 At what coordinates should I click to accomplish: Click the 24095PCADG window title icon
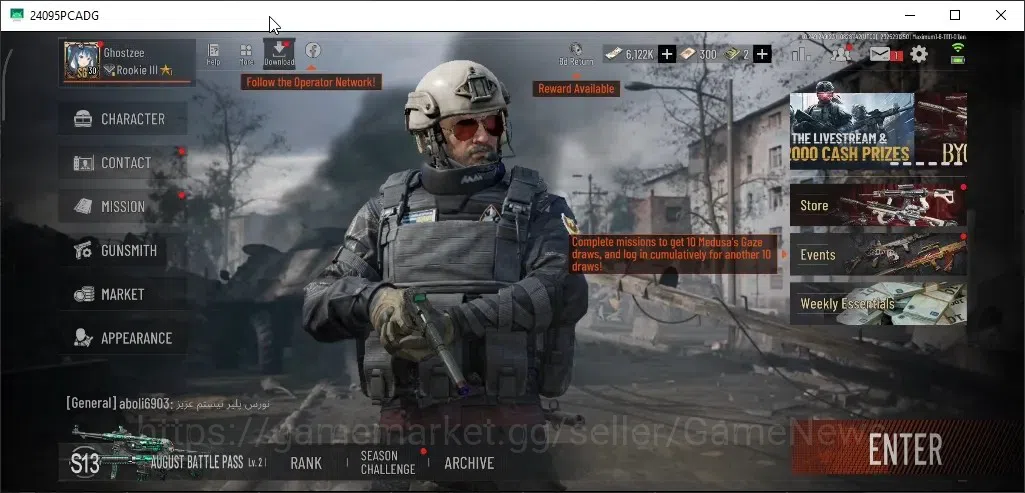coord(17,15)
